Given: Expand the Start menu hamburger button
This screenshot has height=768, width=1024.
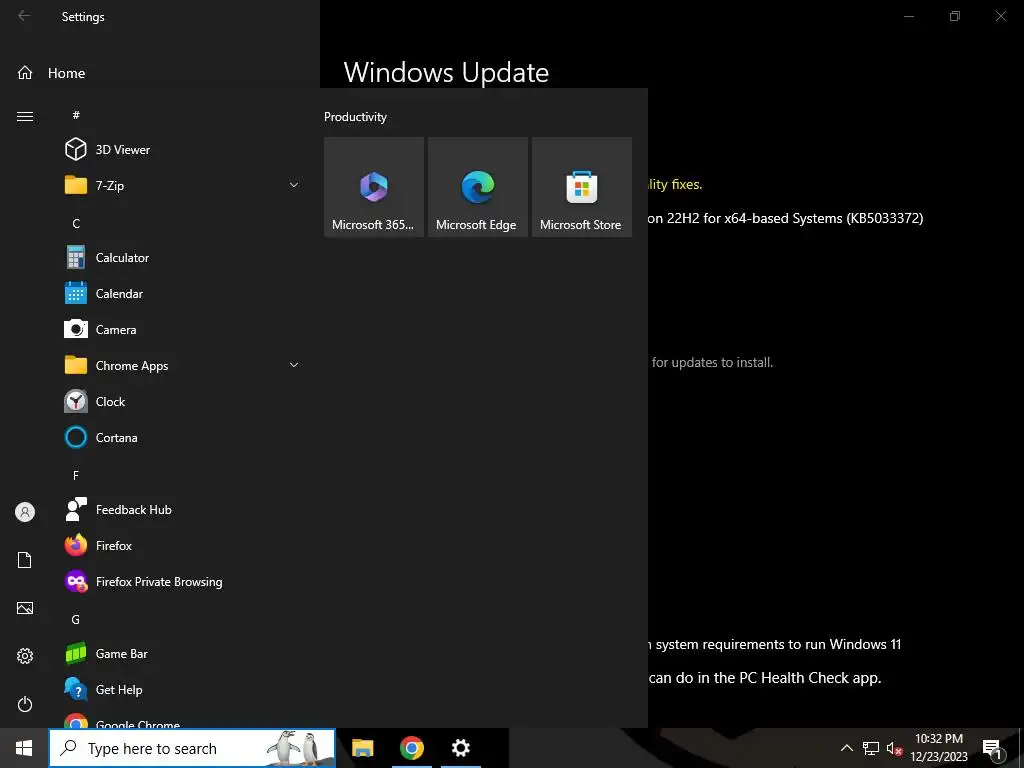Looking at the screenshot, I should tap(25, 116).
